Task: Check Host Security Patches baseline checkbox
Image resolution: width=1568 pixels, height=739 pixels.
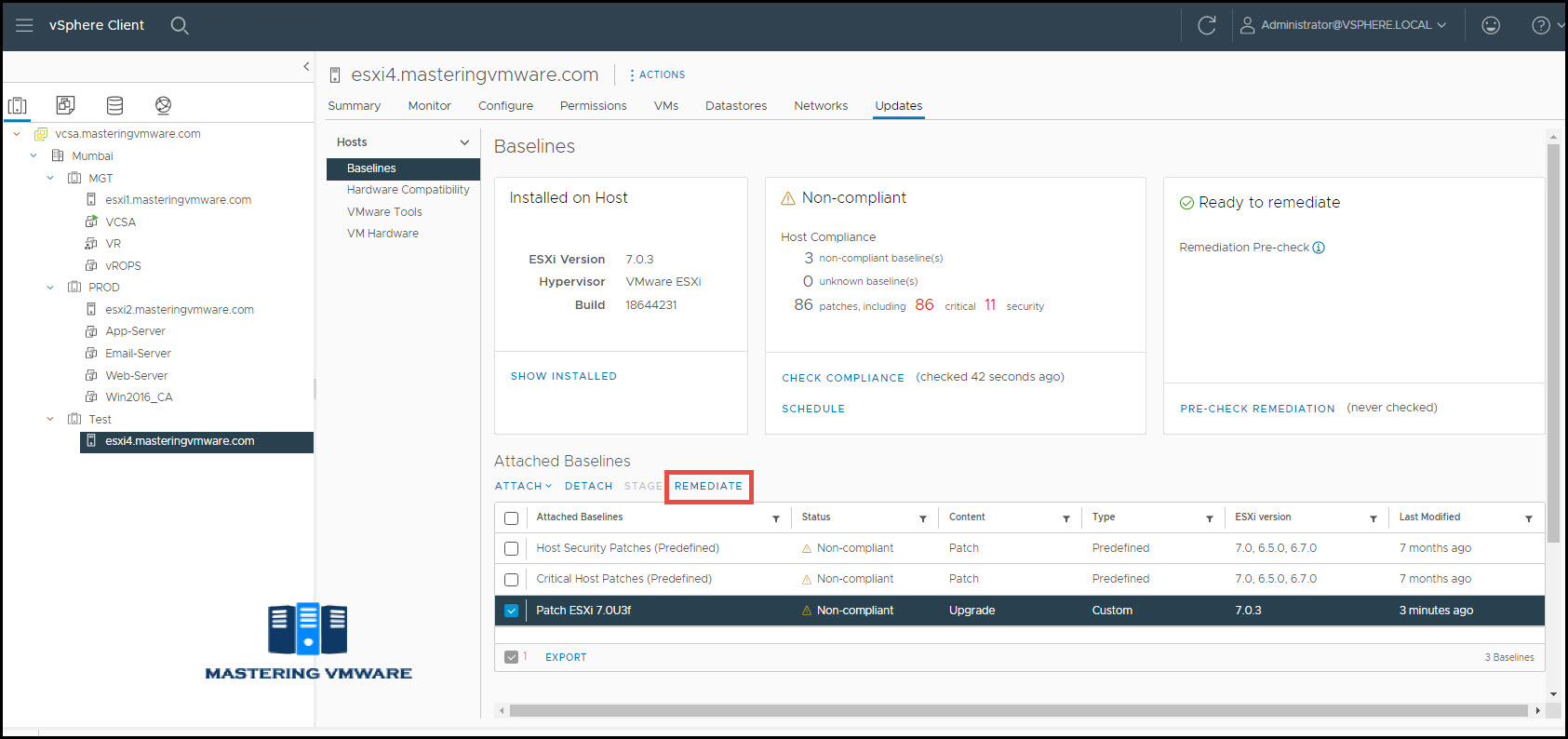Action: pos(511,549)
